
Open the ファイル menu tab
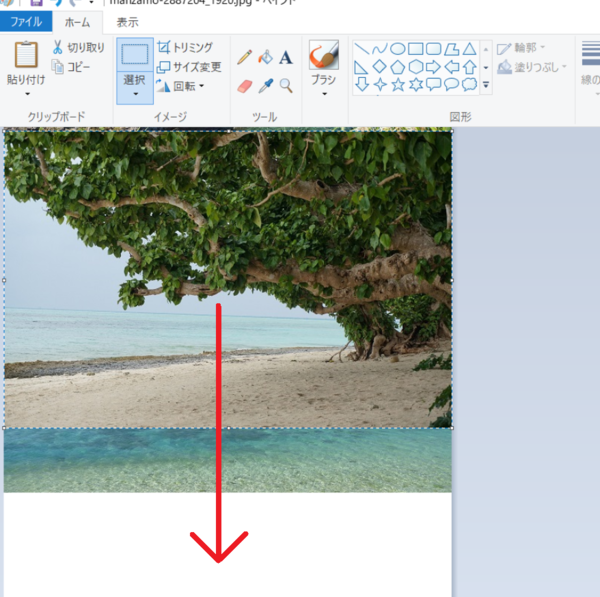26,21
